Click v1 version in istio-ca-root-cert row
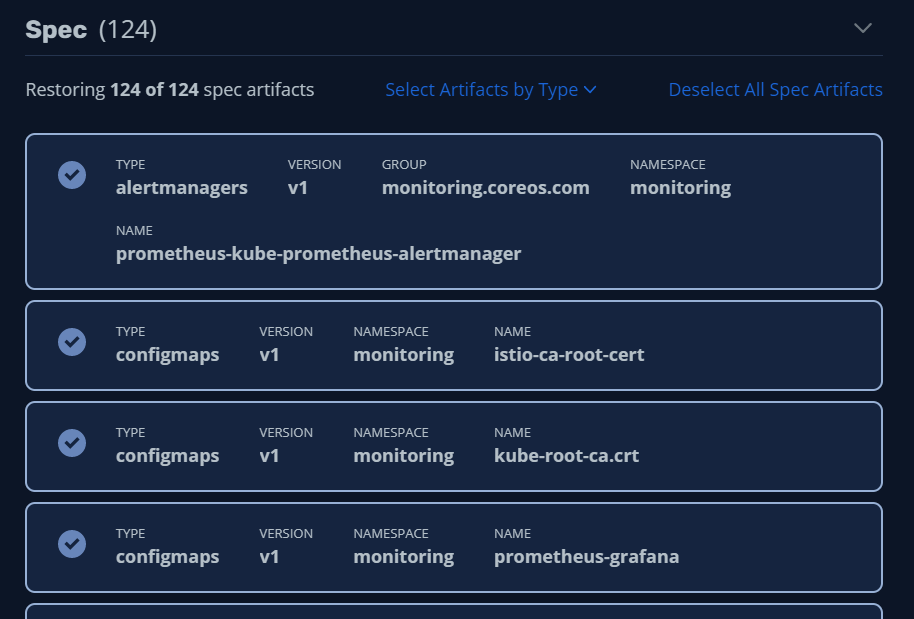Image resolution: width=914 pixels, height=619 pixels. (269, 354)
